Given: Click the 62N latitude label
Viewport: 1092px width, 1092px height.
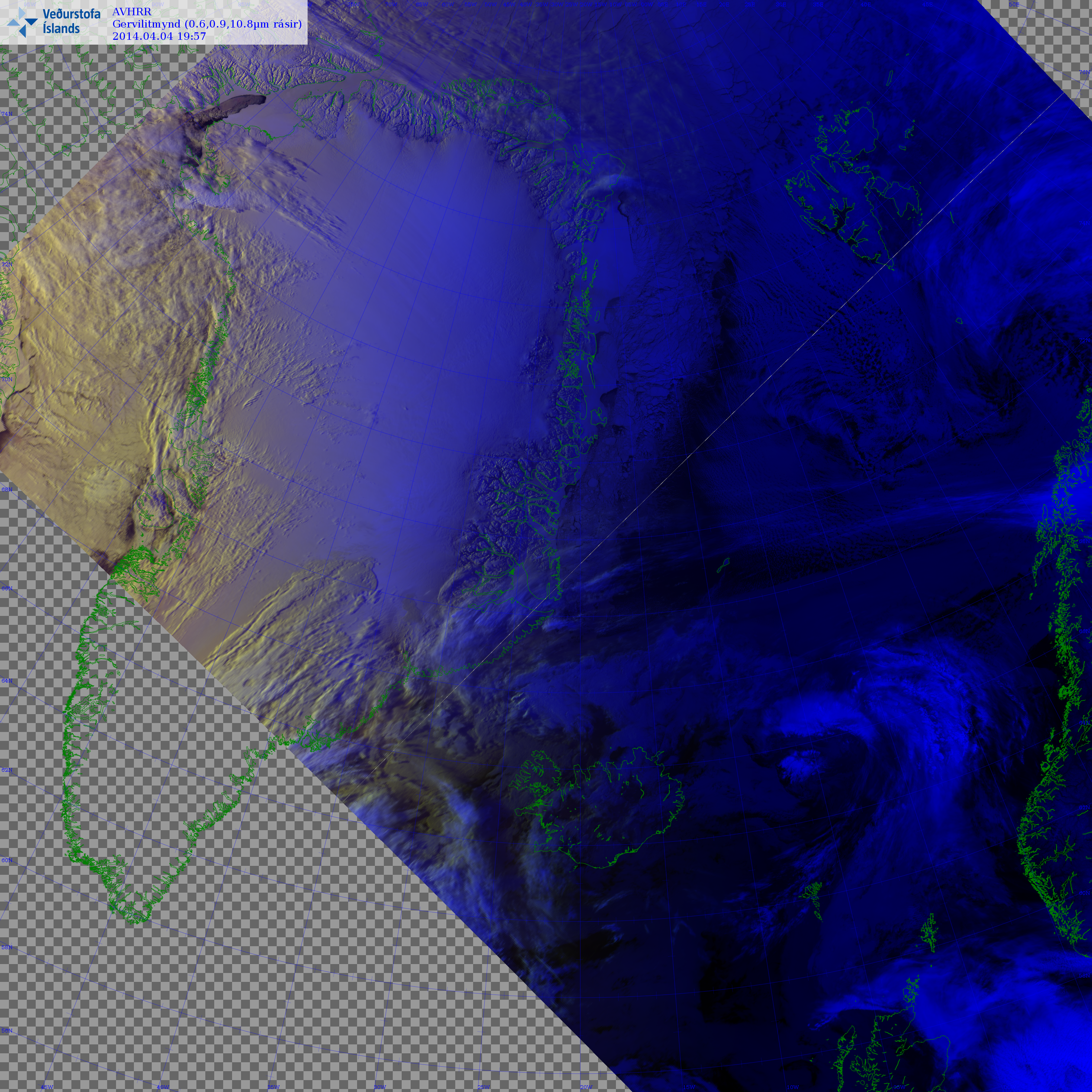Looking at the screenshot, I should (7, 770).
